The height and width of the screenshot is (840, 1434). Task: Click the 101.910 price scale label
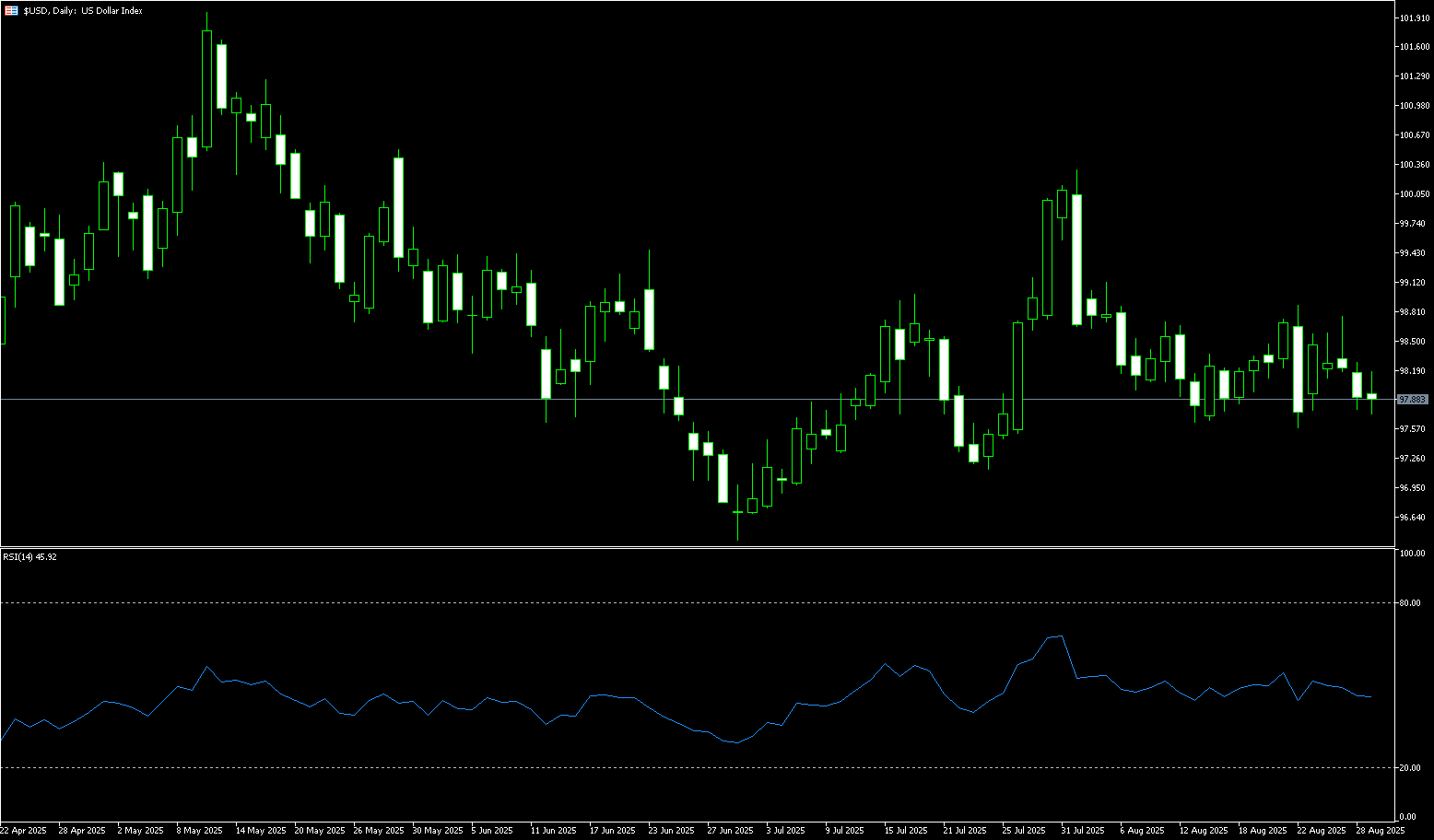coord(1415,17)
